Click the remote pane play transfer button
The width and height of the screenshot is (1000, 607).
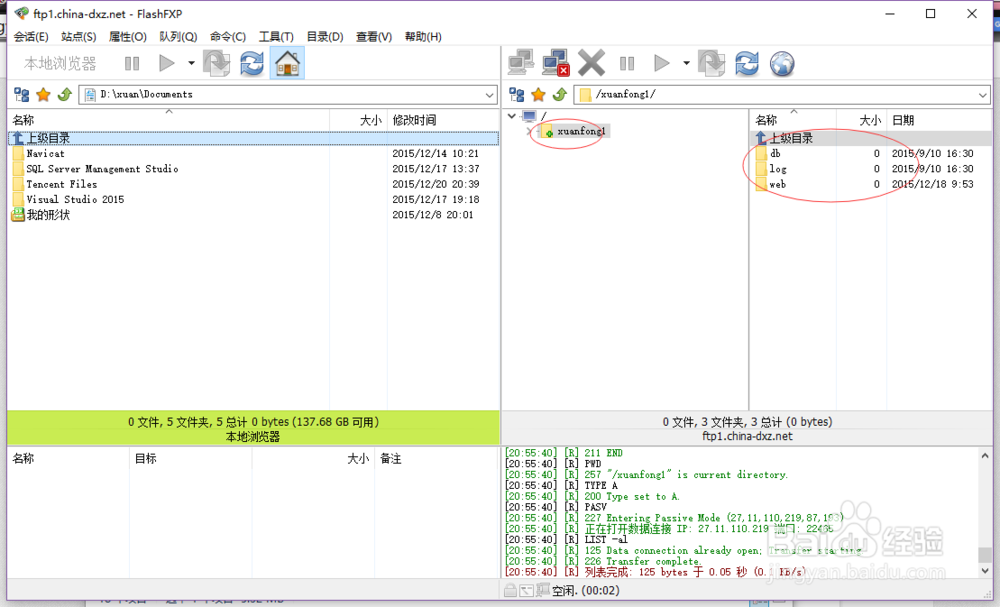(661, 63)
